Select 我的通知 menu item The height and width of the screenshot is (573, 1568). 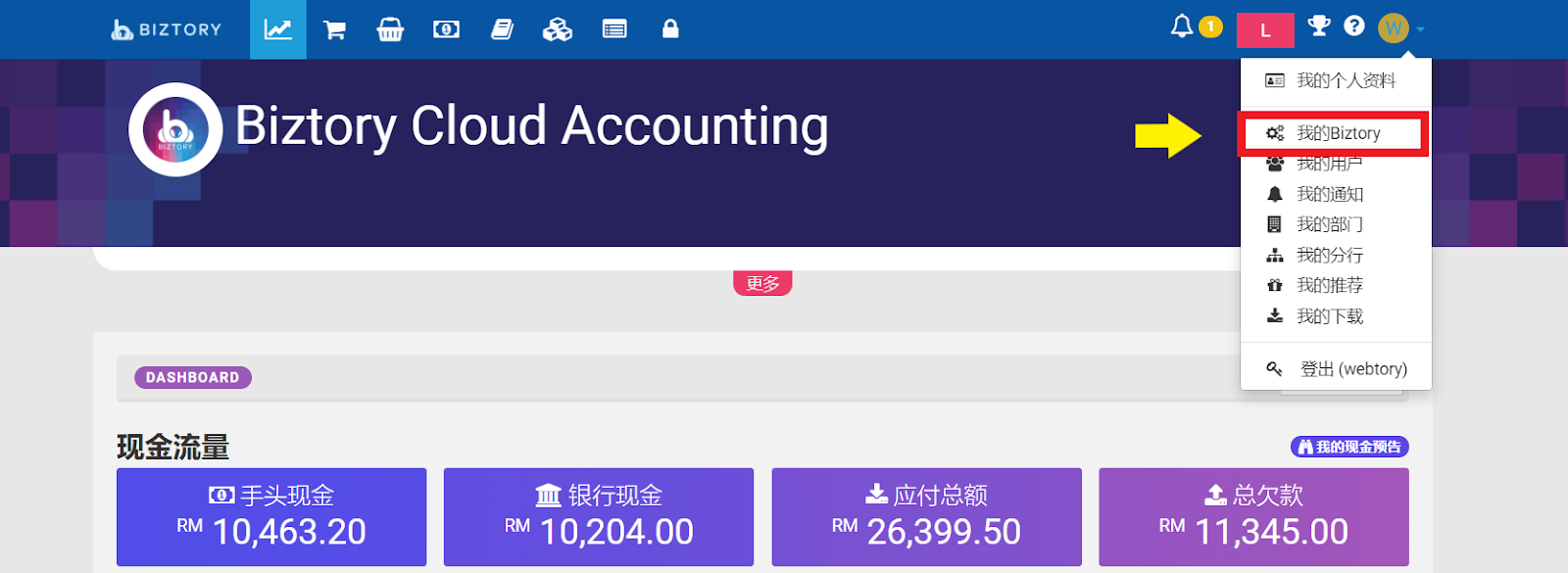pos(1336,194)
